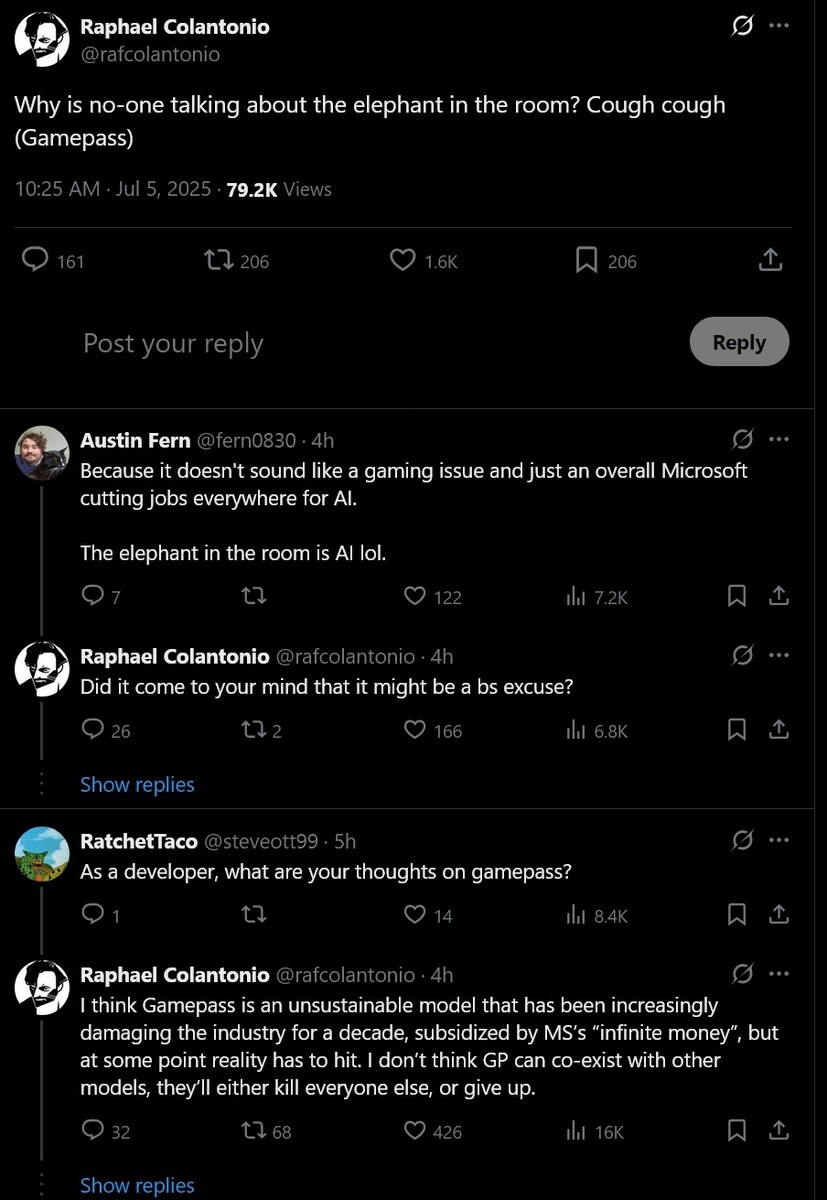Open the @rafcolantonio handle in the main post header

[150, 55]
